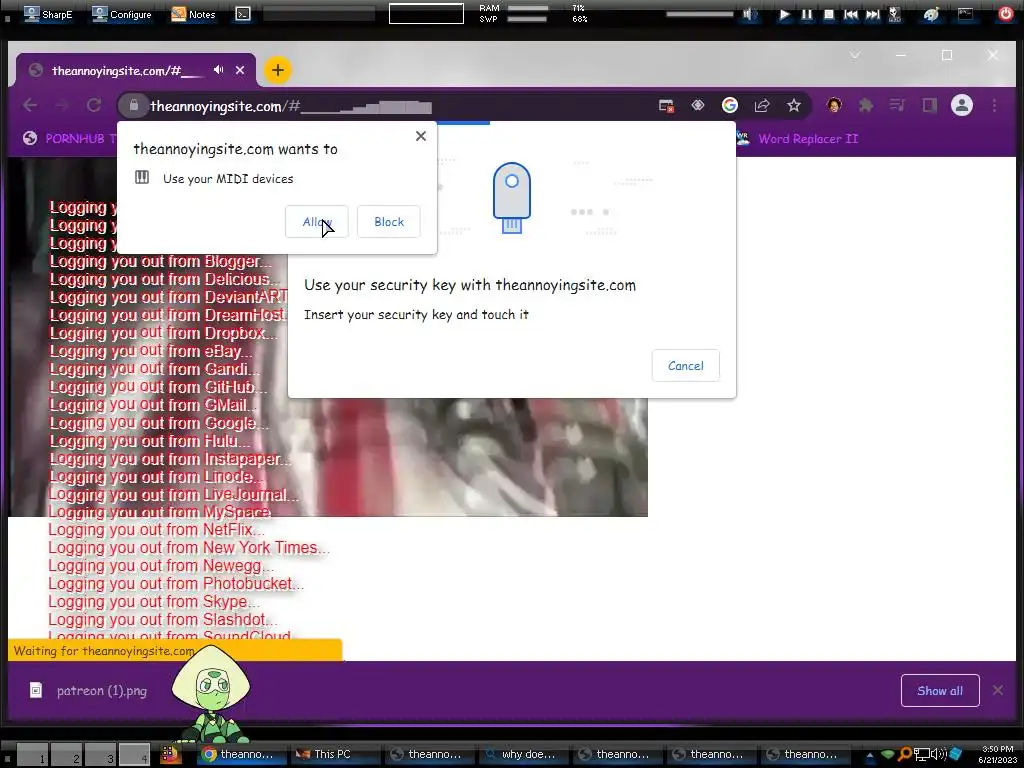The height and width of the screenshot is (768, 1024).
Task: Go back with the browser back arrow
Action: [30, 105]
